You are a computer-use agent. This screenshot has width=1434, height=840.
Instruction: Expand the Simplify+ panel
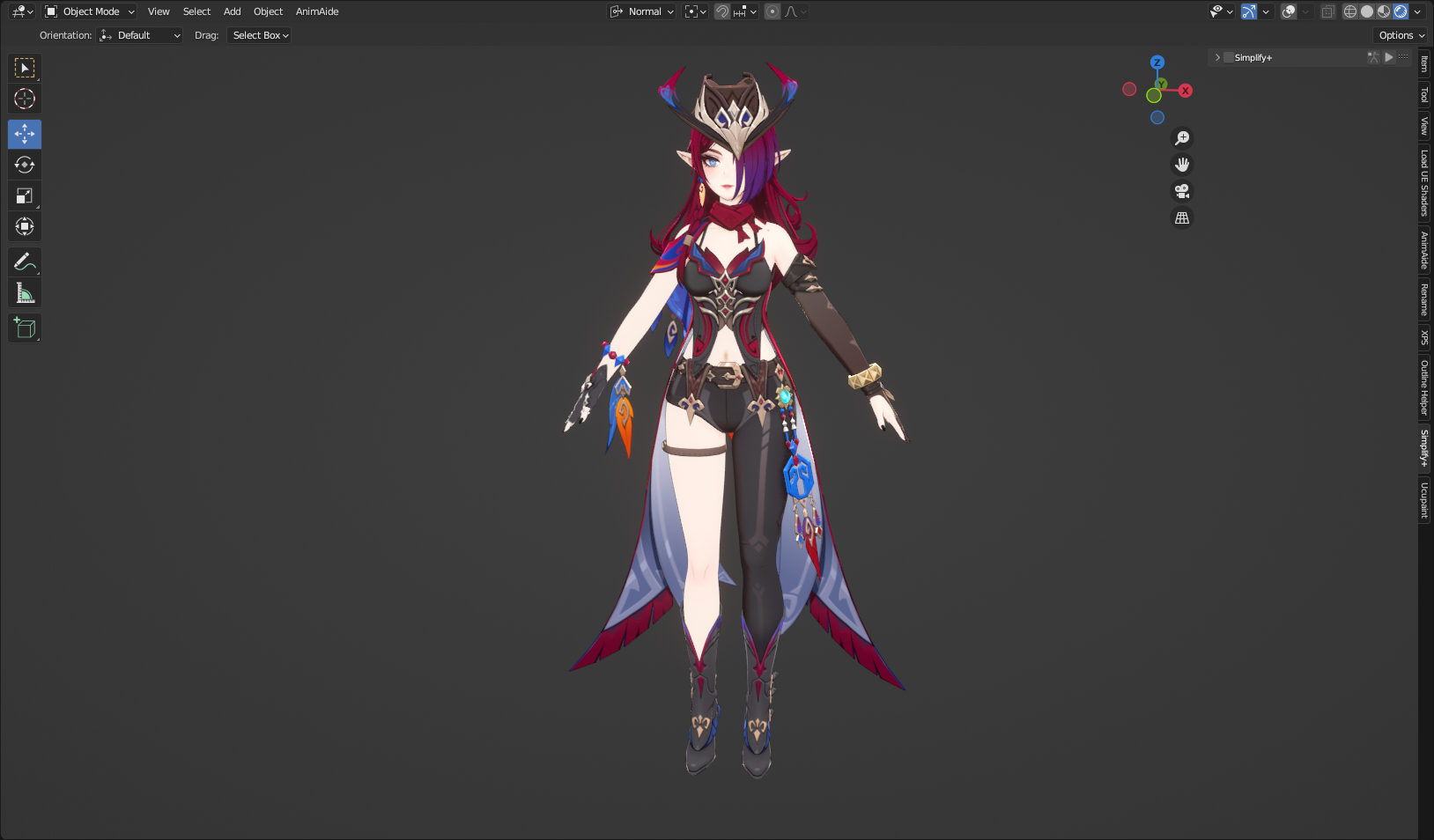1217,57
